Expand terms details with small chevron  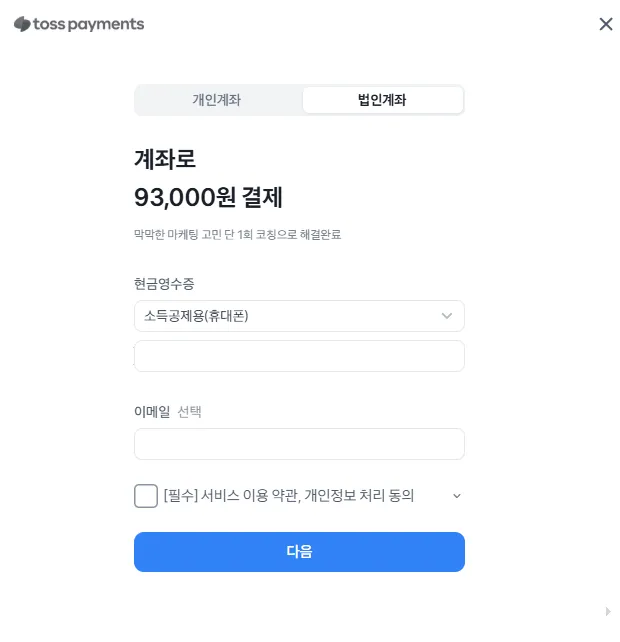point(457,496)
